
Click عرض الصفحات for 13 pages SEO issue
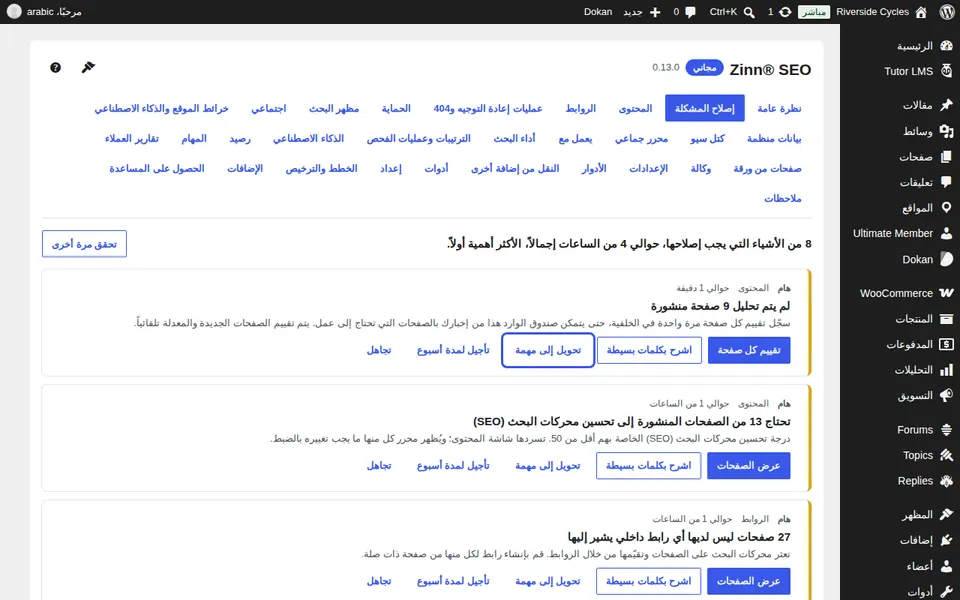[x=748, y=466]
